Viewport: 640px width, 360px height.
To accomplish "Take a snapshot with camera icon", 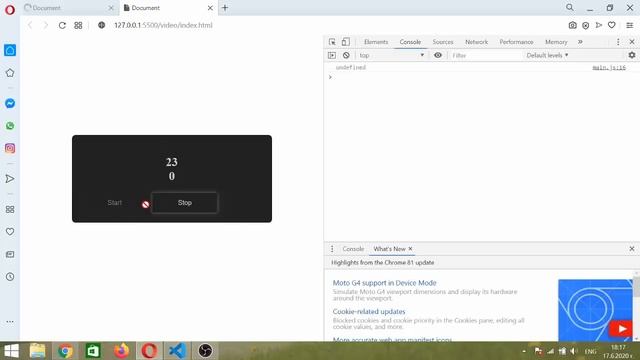I will [573, 25].
